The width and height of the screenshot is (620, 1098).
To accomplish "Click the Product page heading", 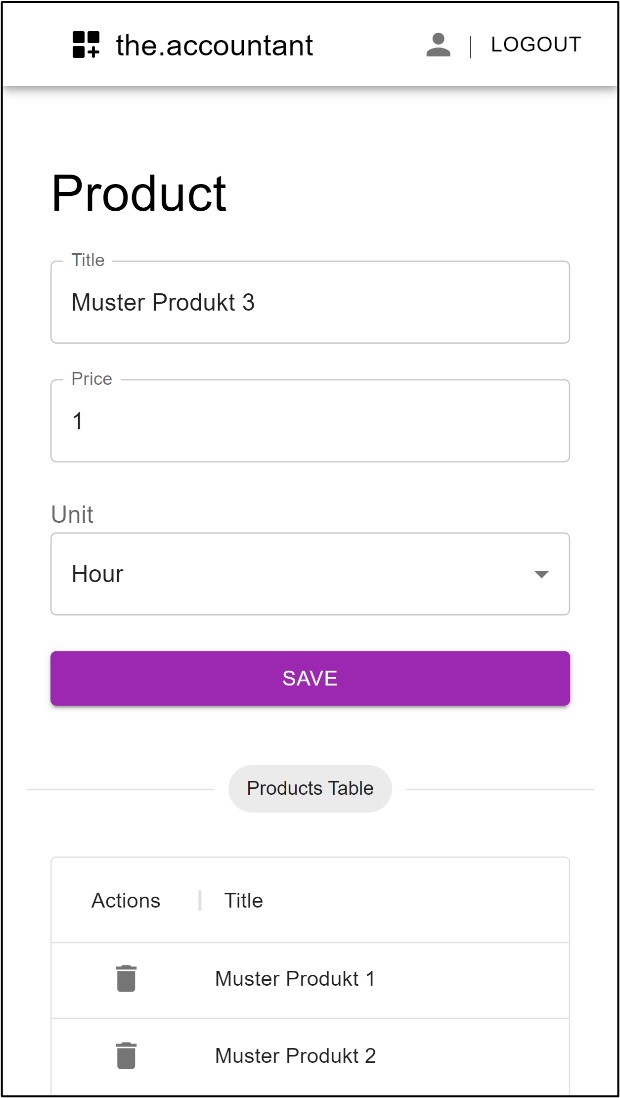I will click(x=139, y=193).
